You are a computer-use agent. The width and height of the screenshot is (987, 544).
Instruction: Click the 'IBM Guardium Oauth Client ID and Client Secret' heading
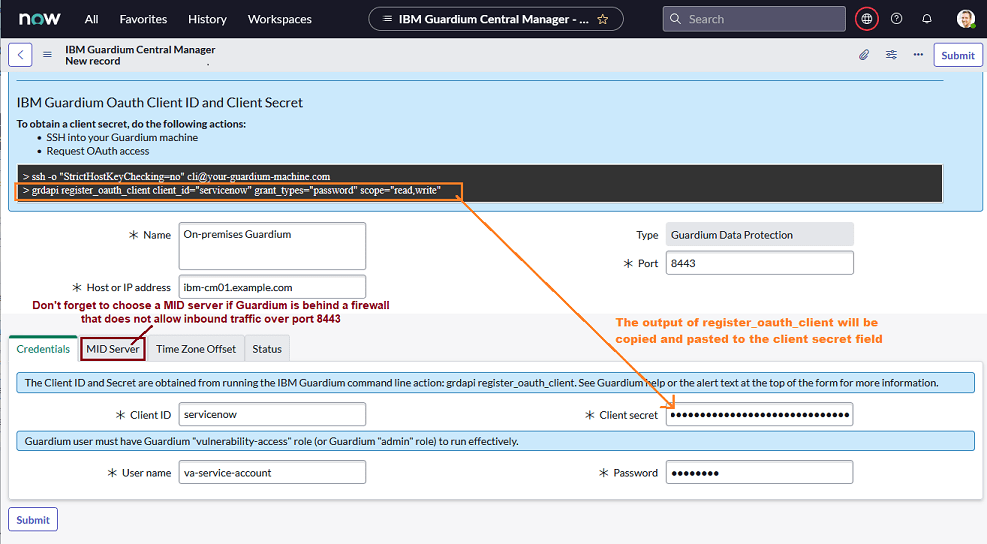coord(159,102)
